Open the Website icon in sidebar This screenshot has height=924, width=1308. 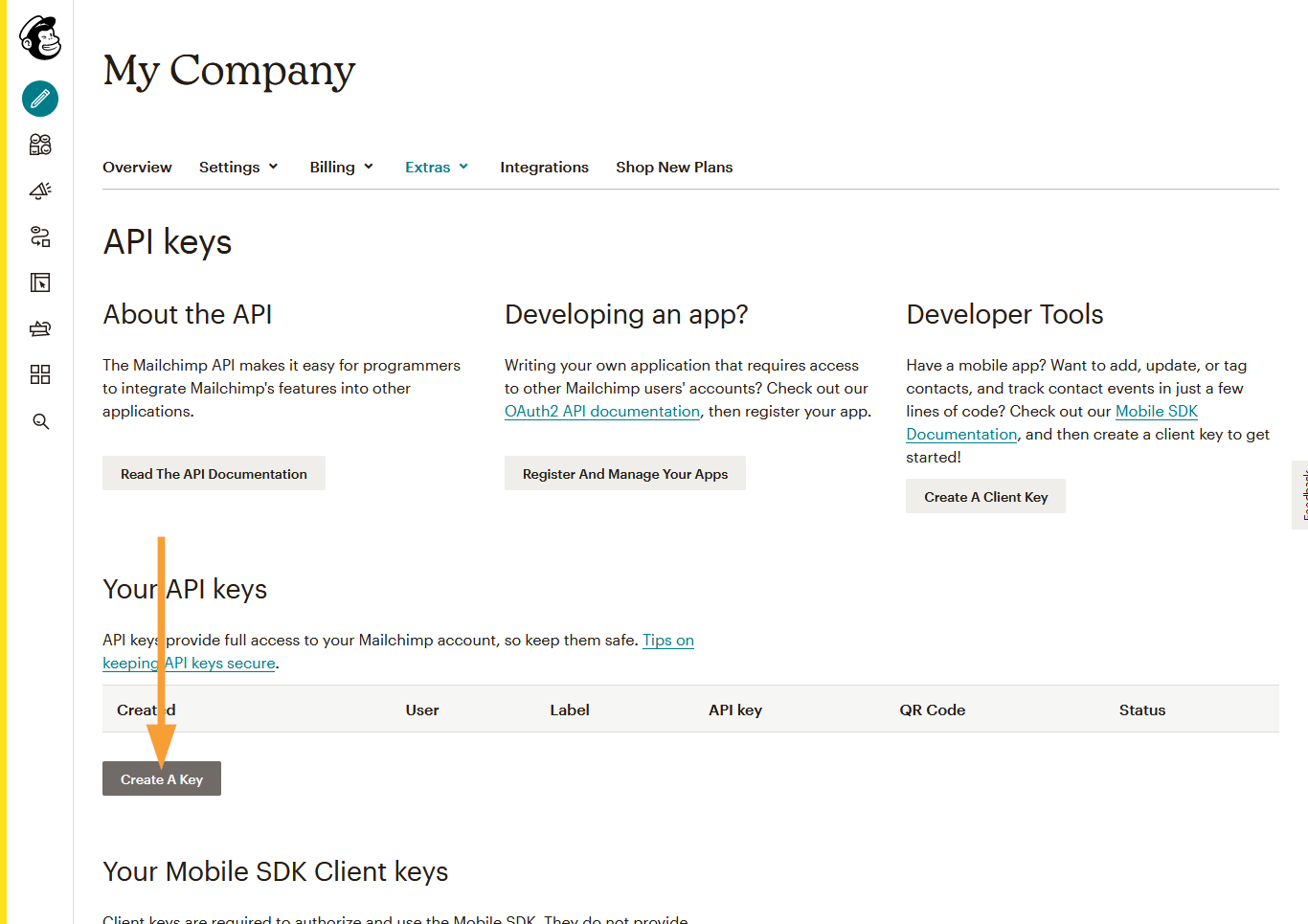40,282
